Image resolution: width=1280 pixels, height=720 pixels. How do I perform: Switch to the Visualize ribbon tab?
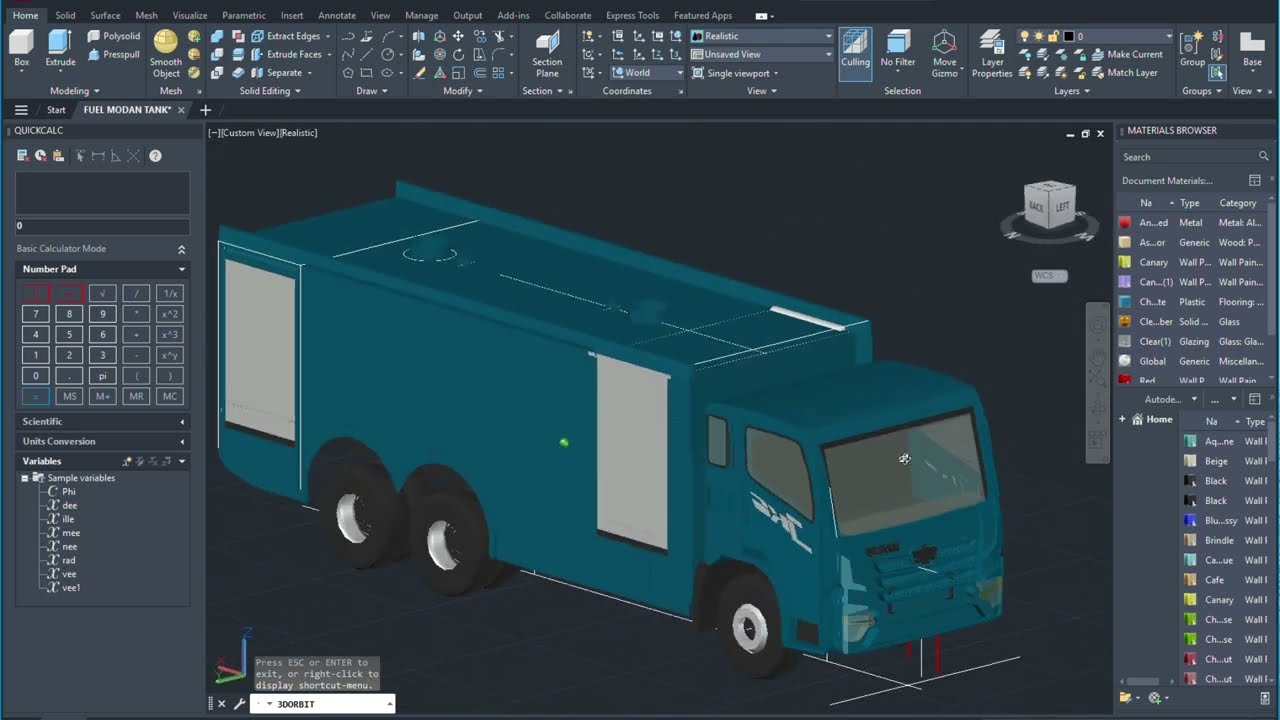pos(189,15)
